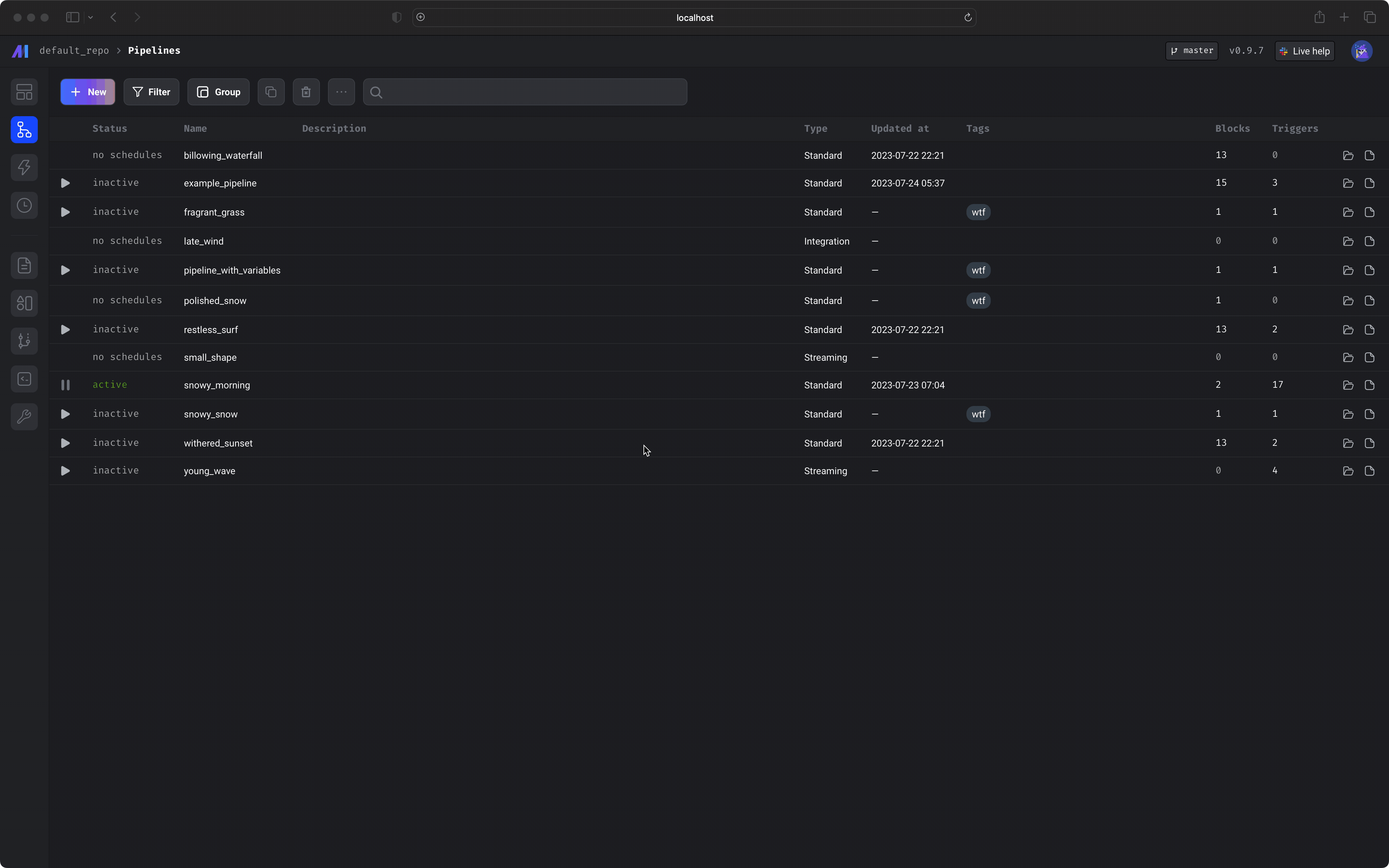Open logs file icon for young_wave row

coord(1369,471)
